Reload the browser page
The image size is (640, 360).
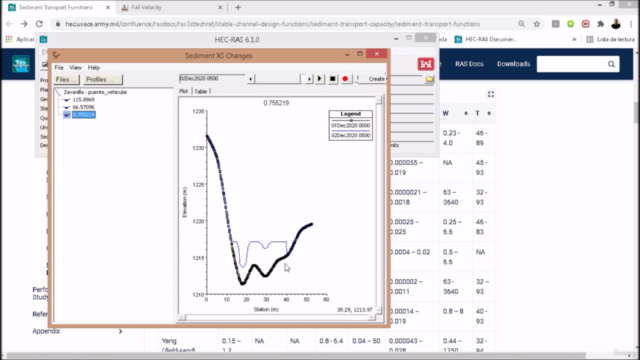39,24
